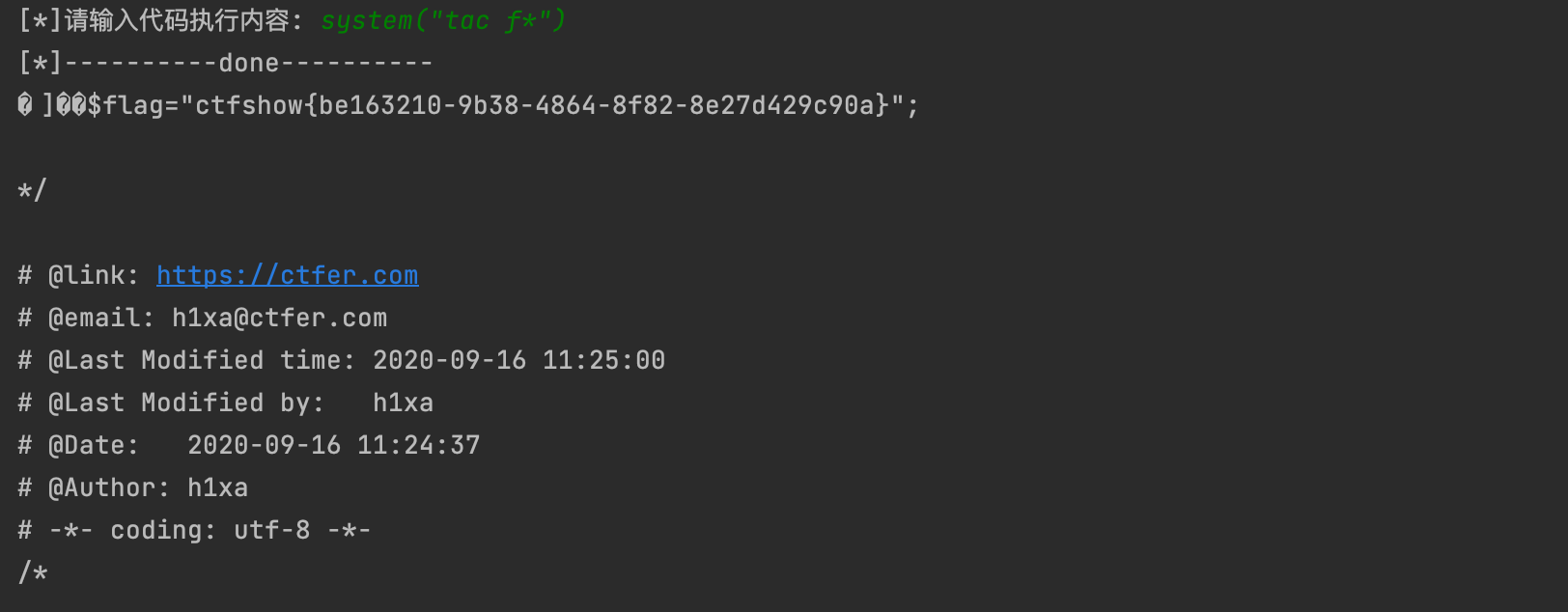Click h1xa after Last Modified by

tap(404, 403)
